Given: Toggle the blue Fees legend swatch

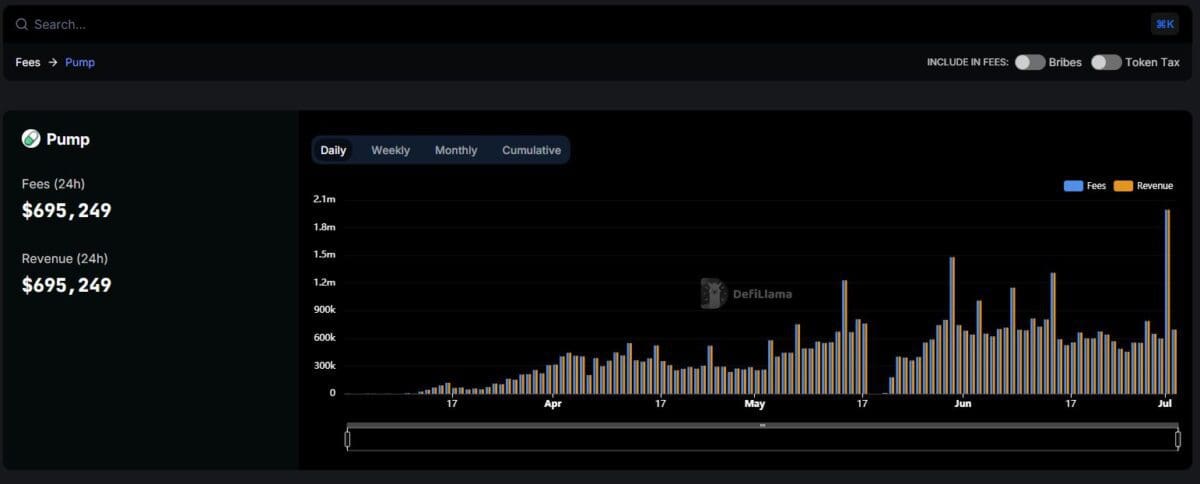Looking at the screenshot, I should point(1073,186).
